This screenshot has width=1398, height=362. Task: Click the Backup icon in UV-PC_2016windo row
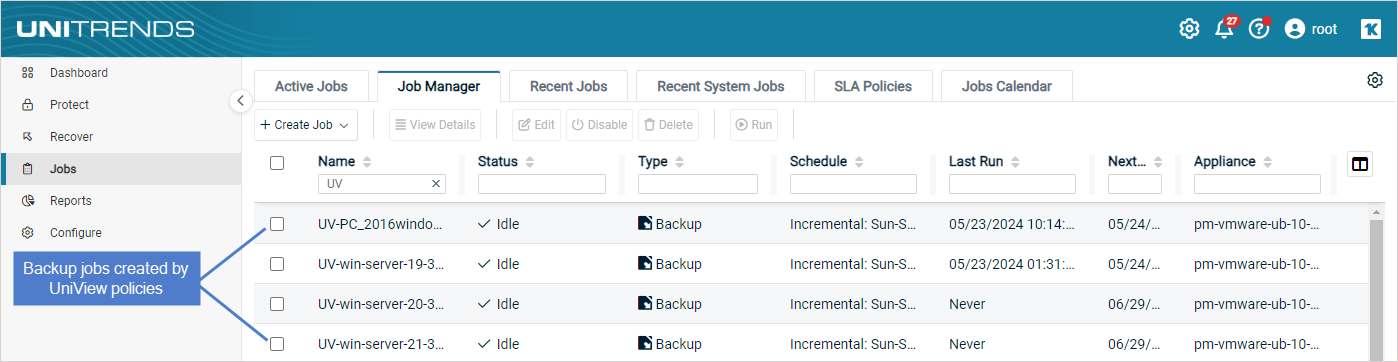[645, 224]
